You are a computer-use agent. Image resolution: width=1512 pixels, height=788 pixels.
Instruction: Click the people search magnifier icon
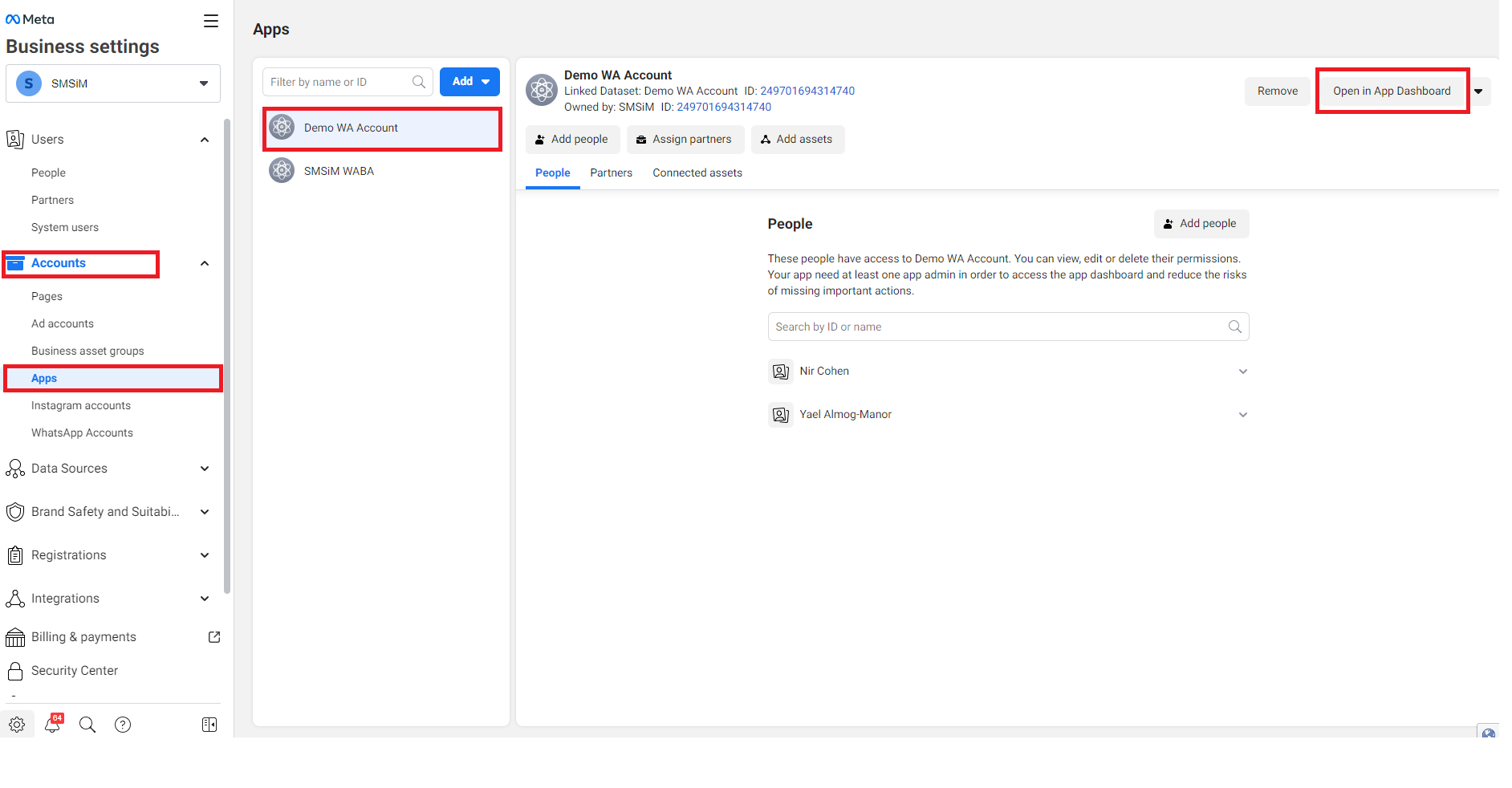[x=1235, y=327]
